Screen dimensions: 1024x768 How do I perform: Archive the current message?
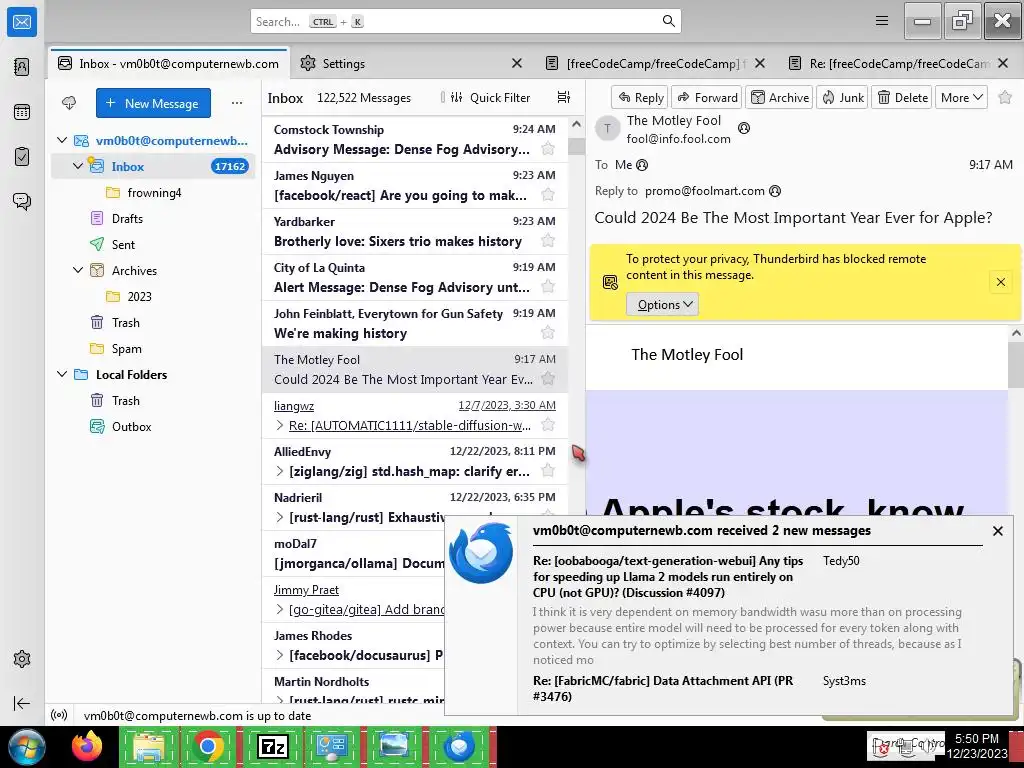pos(779,97)
